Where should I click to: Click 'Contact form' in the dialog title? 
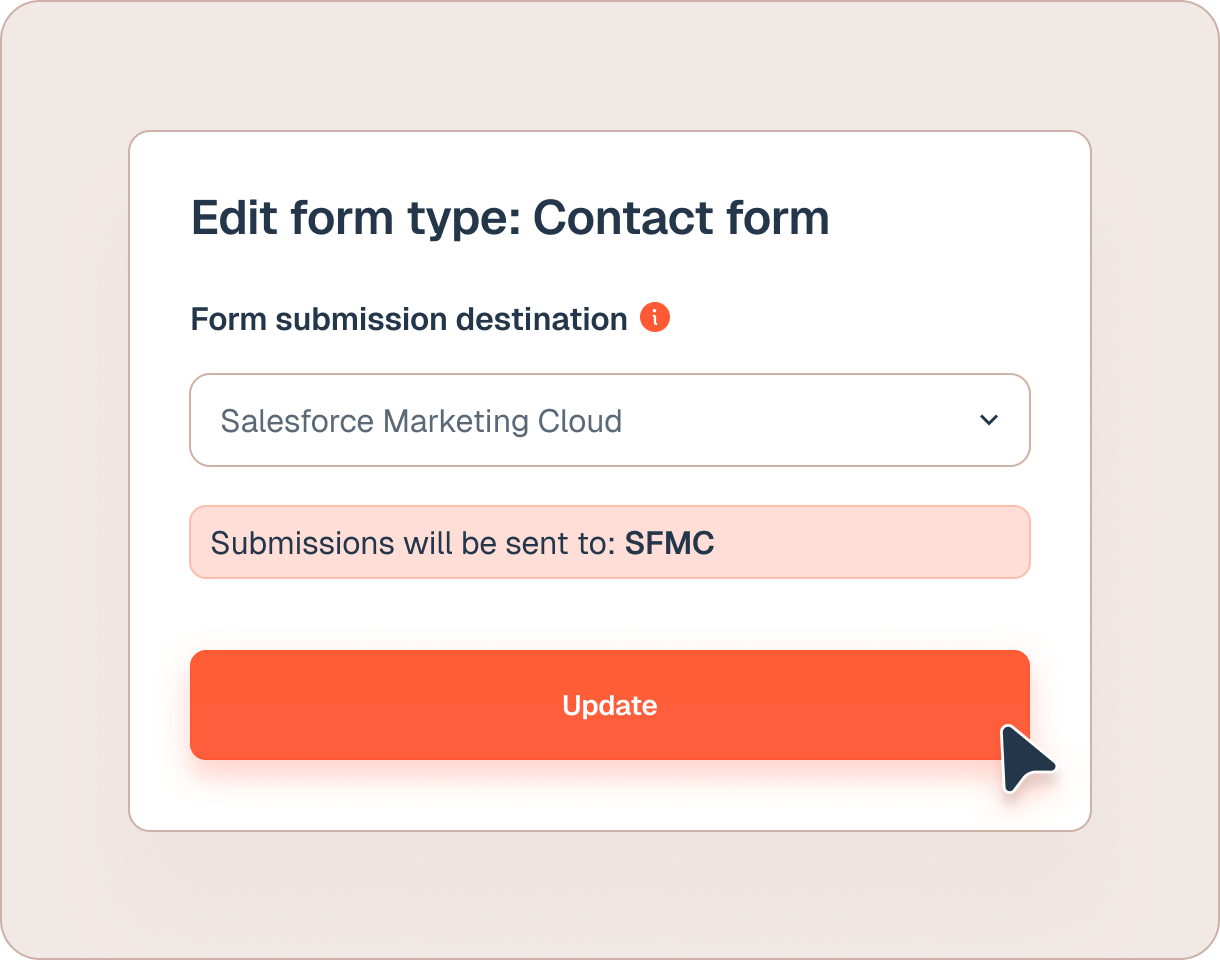click(681, 218)
